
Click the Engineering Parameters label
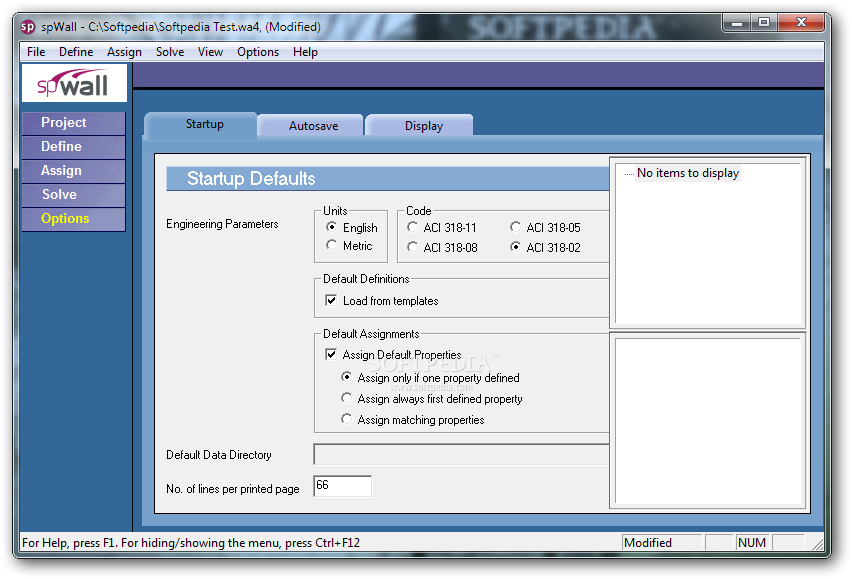coord(222,224)
